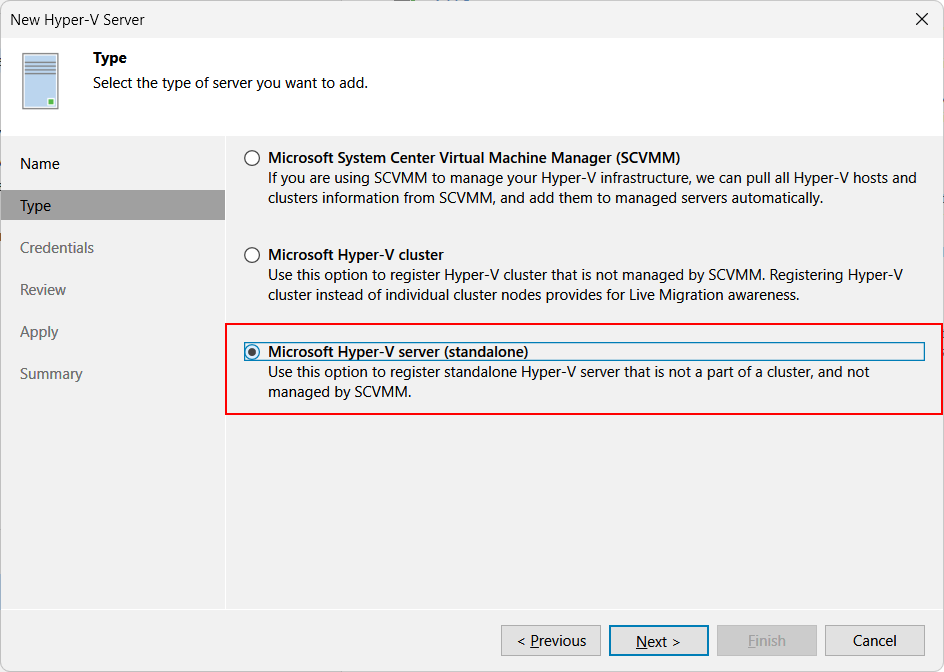Cancel the server wizard
This screenshot has height=672, width=944.
point(875,641)
